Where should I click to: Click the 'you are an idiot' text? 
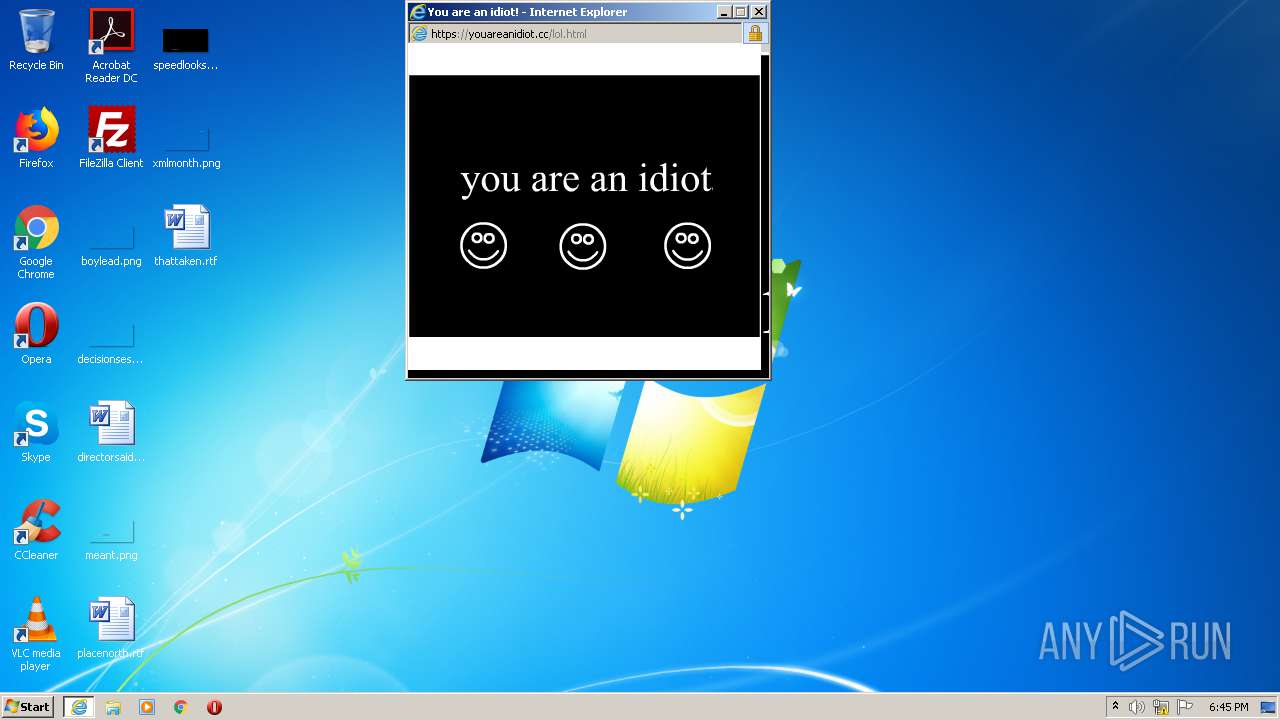[x=586, y=178]
